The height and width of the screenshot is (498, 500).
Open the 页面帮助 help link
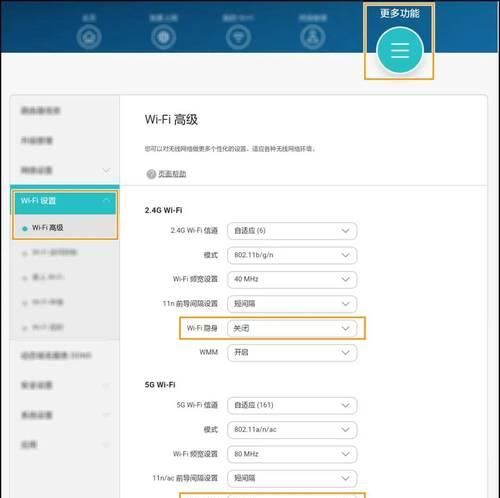click(x=172, y=174)
